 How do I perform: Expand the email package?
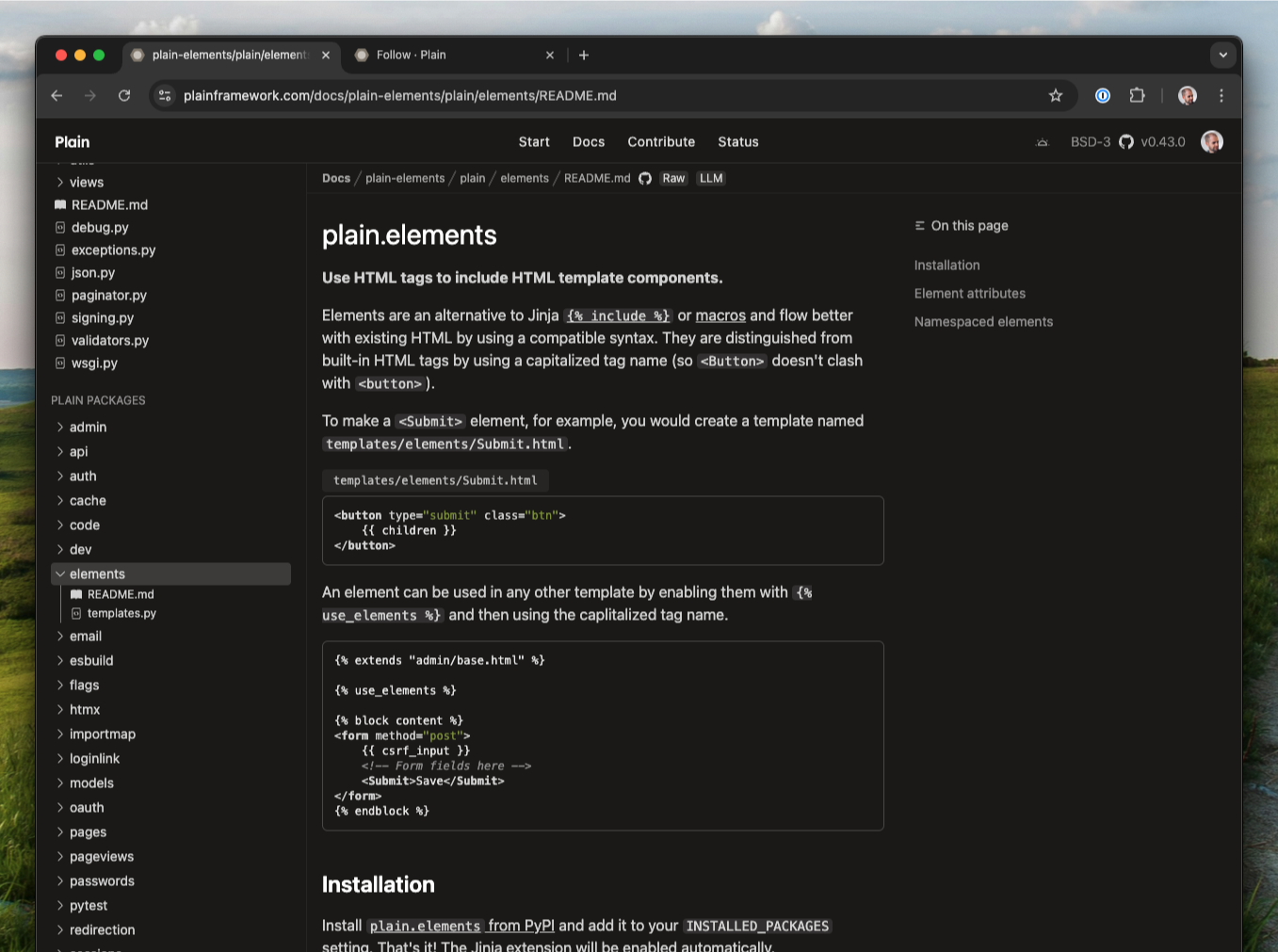(x=86, y=636)
